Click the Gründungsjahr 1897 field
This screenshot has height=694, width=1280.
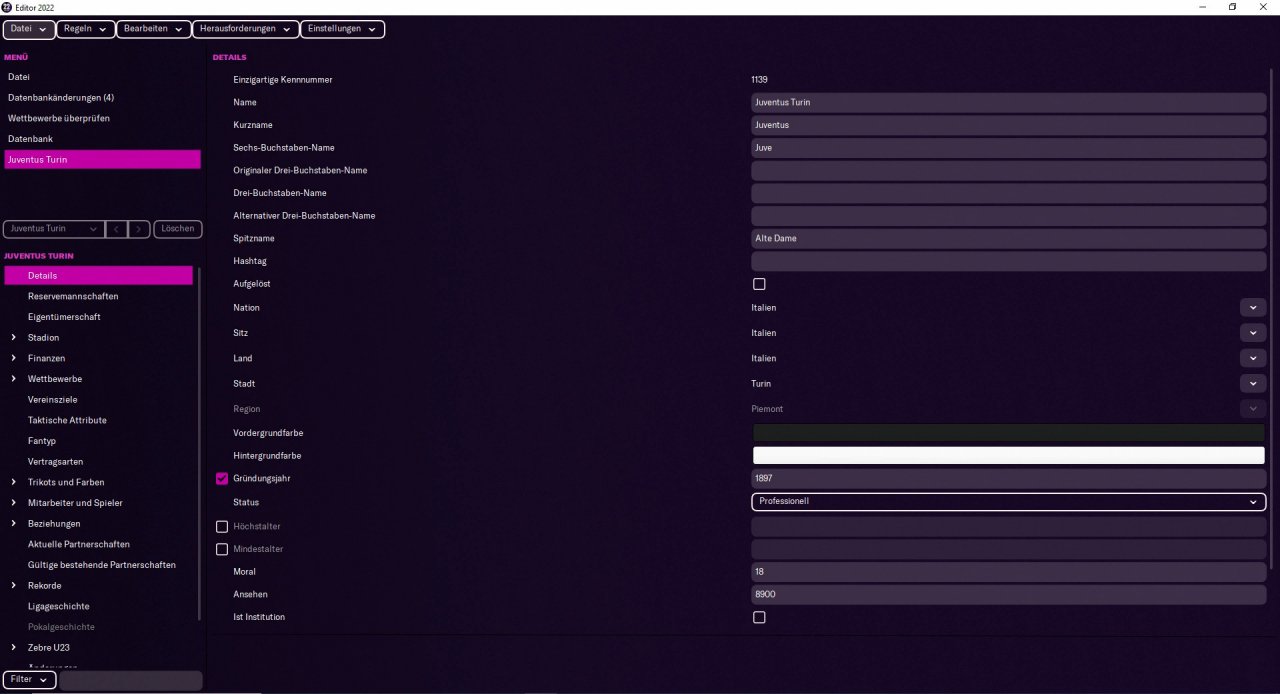1008,479
